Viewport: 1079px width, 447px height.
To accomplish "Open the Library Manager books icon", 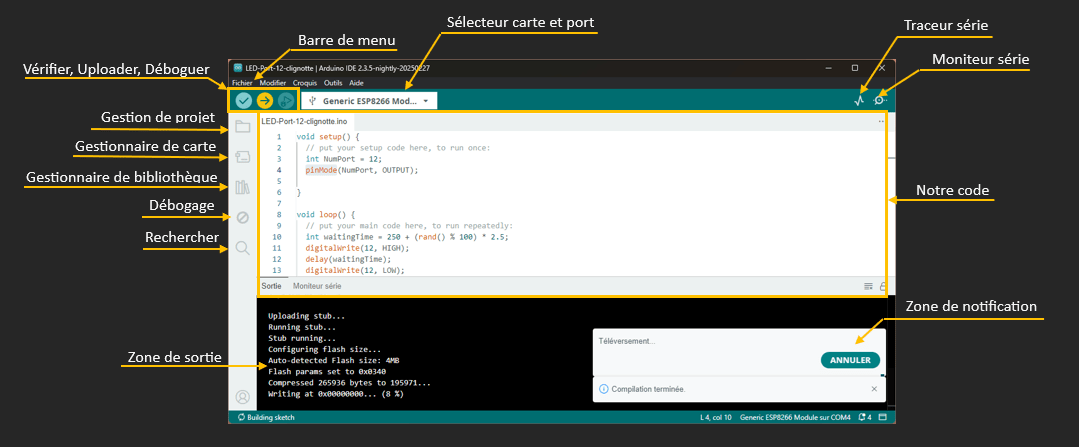I will coord(242,187).
